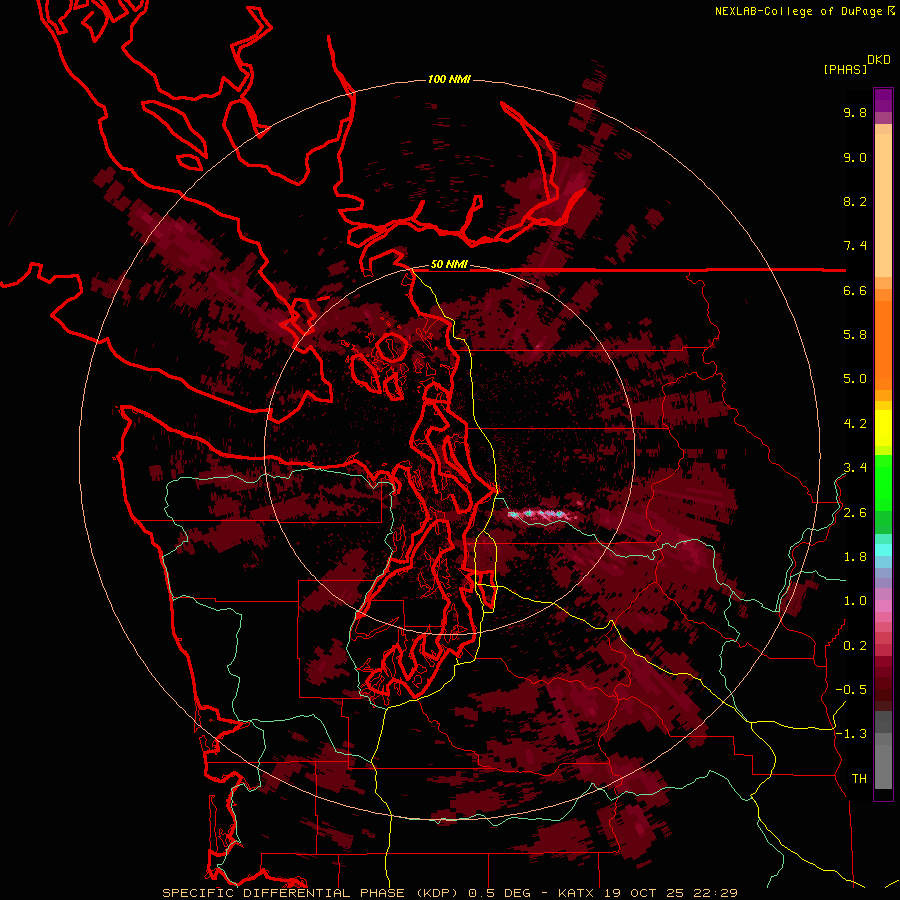Click the 8.2 legend value
This screenshot has height=900, width=900.
click(855, 201)
